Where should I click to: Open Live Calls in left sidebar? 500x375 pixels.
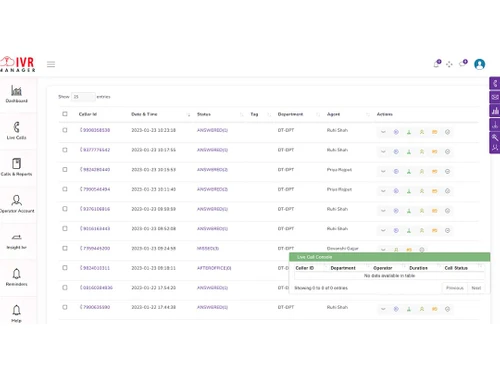(17, 131)
